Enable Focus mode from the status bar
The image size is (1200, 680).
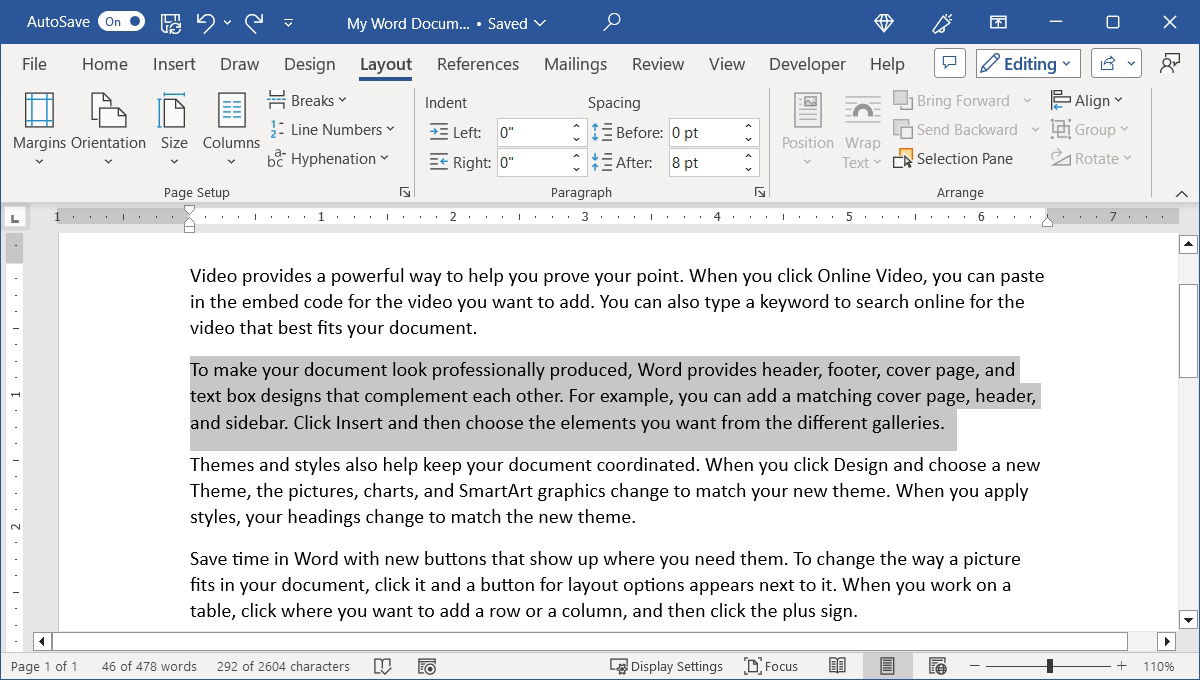tap(771, 665)
